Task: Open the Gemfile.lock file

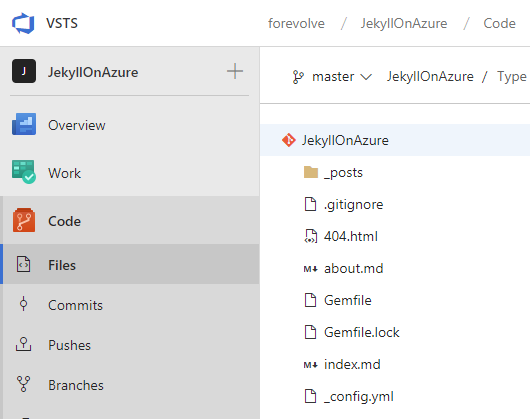Action: tap(361, 332)
